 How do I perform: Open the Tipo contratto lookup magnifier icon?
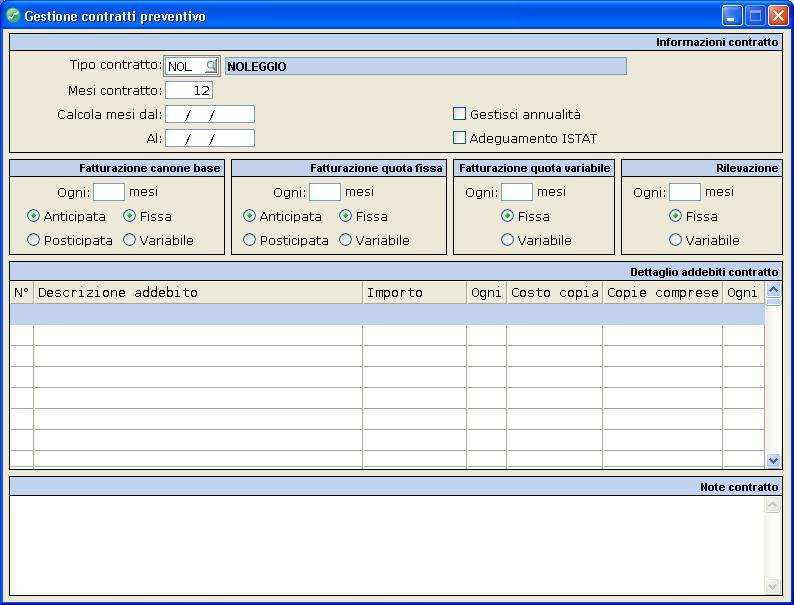pyautogui.click(x=211, y=66)
